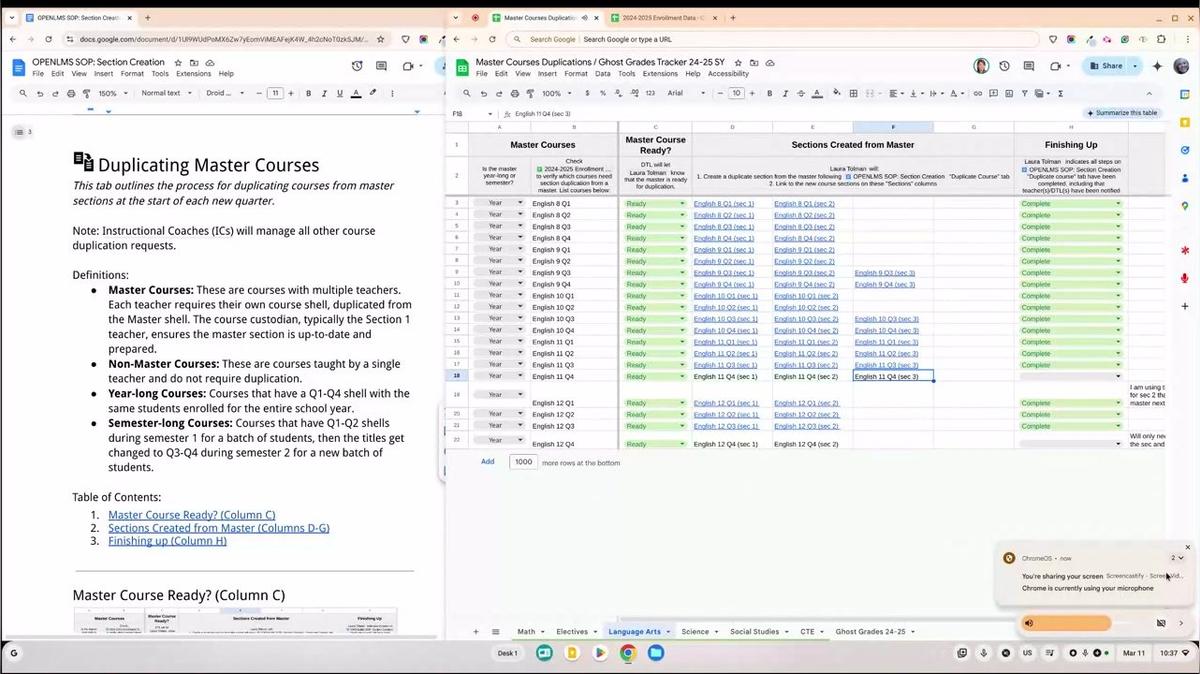Open the Files app in the shelf
Viewport: 1200px width, 674px height.
(655, 653)
